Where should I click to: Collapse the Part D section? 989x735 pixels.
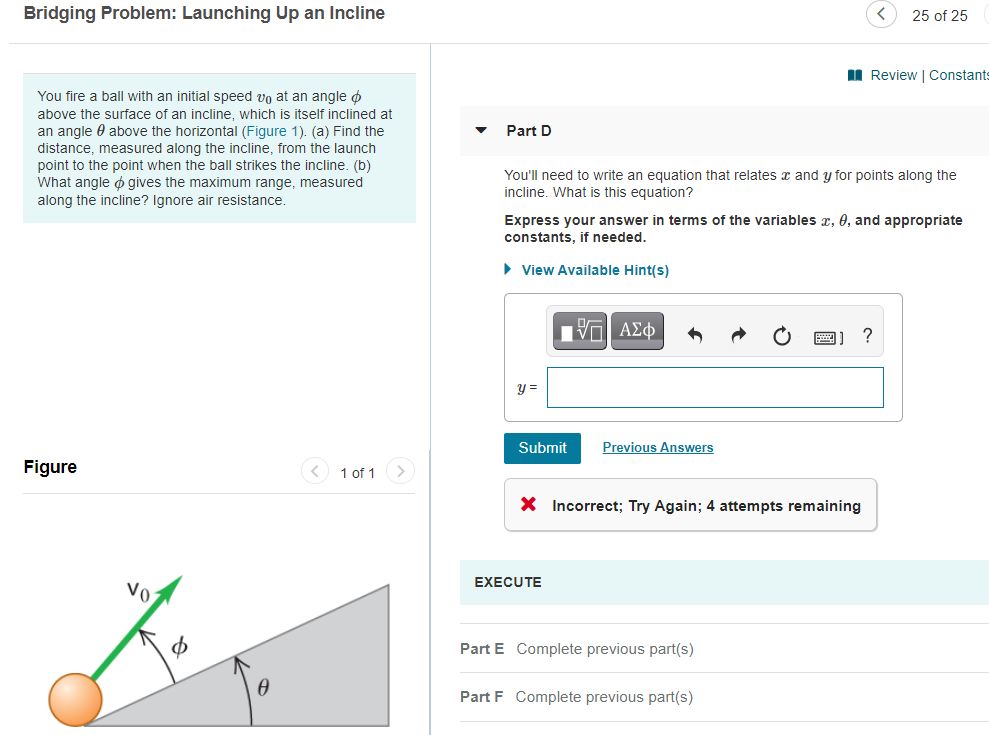(x=482, y=131)
